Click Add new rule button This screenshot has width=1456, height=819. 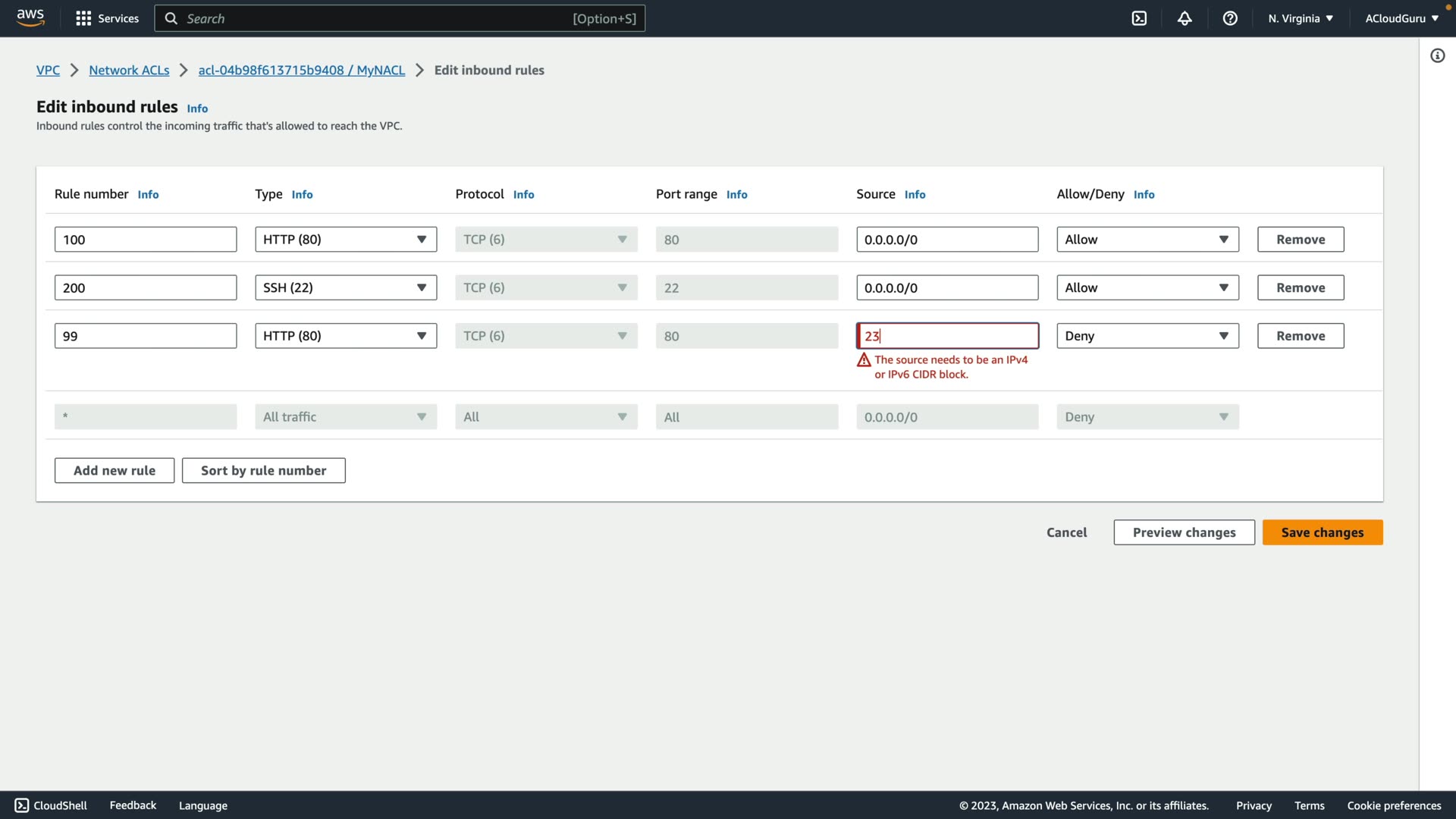(x=115, y=470)
